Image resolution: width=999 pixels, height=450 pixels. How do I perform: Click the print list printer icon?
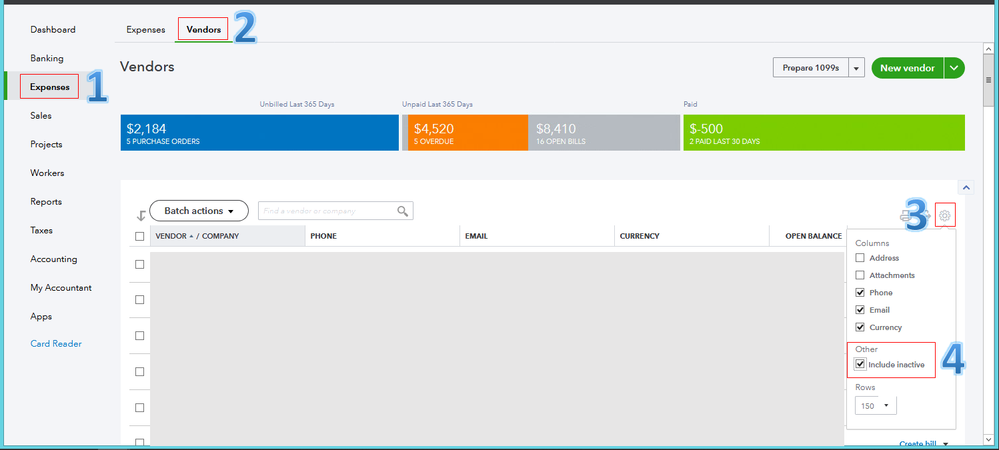pos(906,216)
